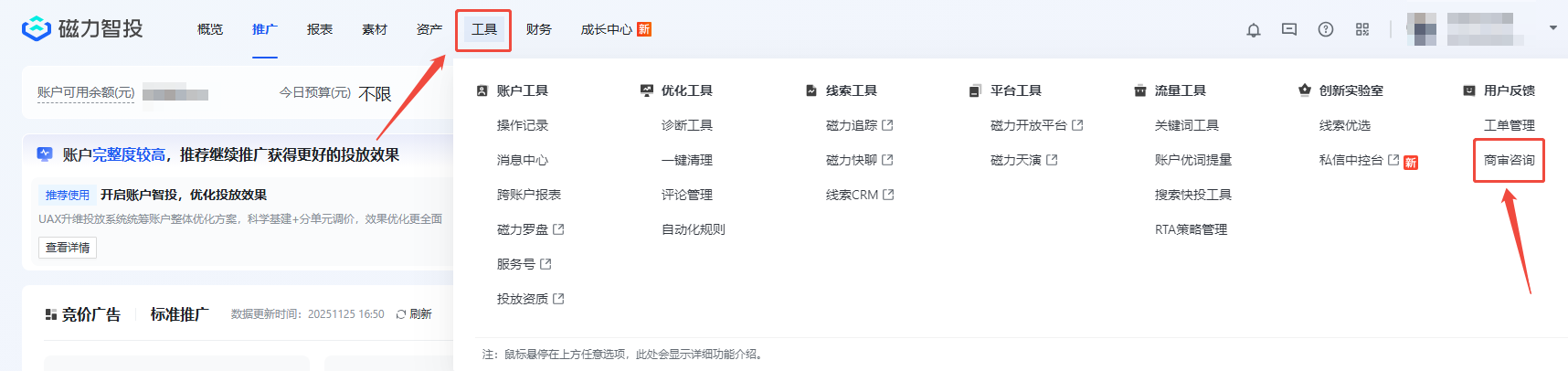
Task: Click the 用户反馈 section icon
Action: pyautogui.click(x=1469, y=90)
